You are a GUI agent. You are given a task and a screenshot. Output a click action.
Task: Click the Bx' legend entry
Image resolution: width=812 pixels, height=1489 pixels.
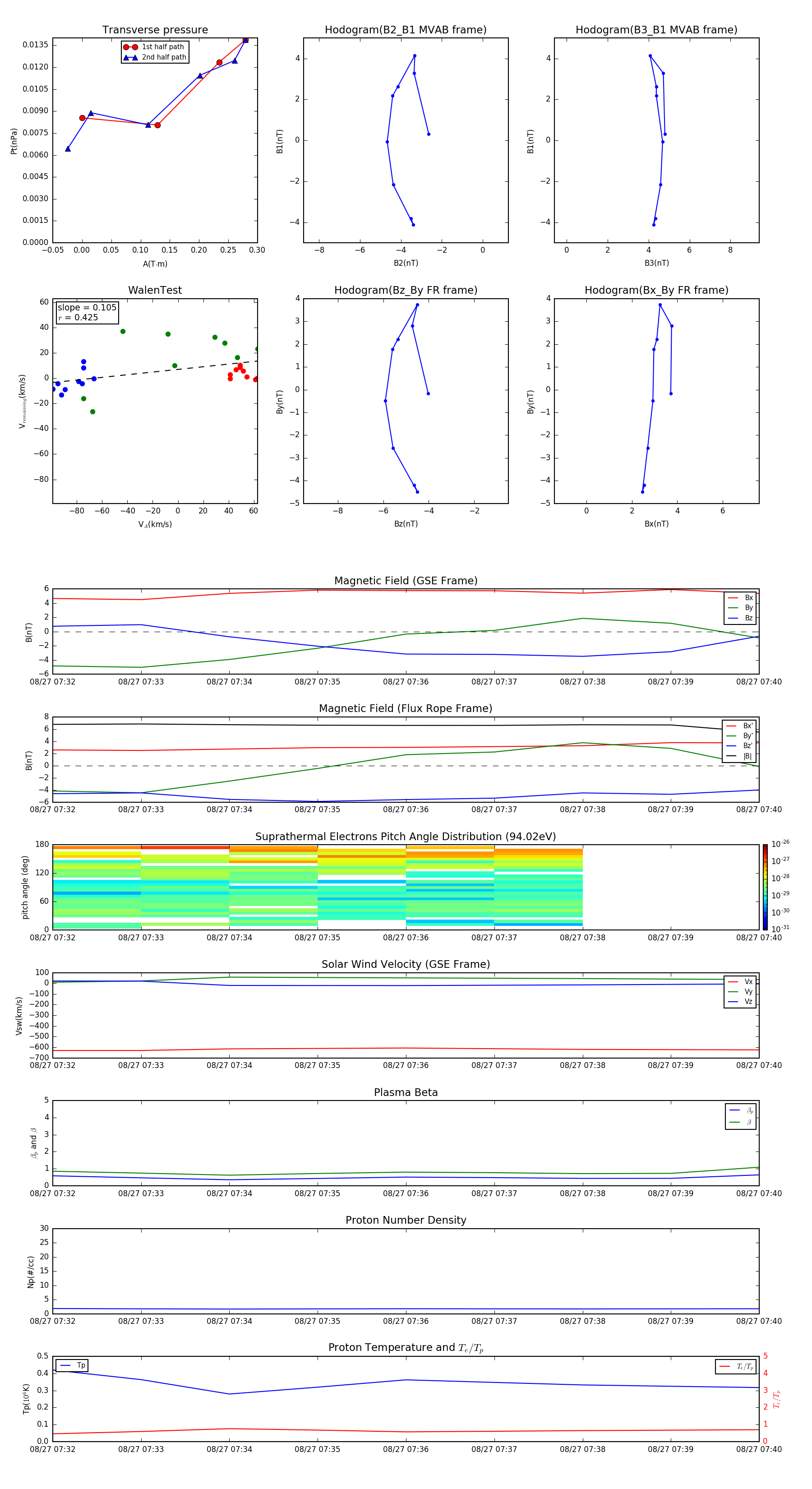[x=740, y=726]
